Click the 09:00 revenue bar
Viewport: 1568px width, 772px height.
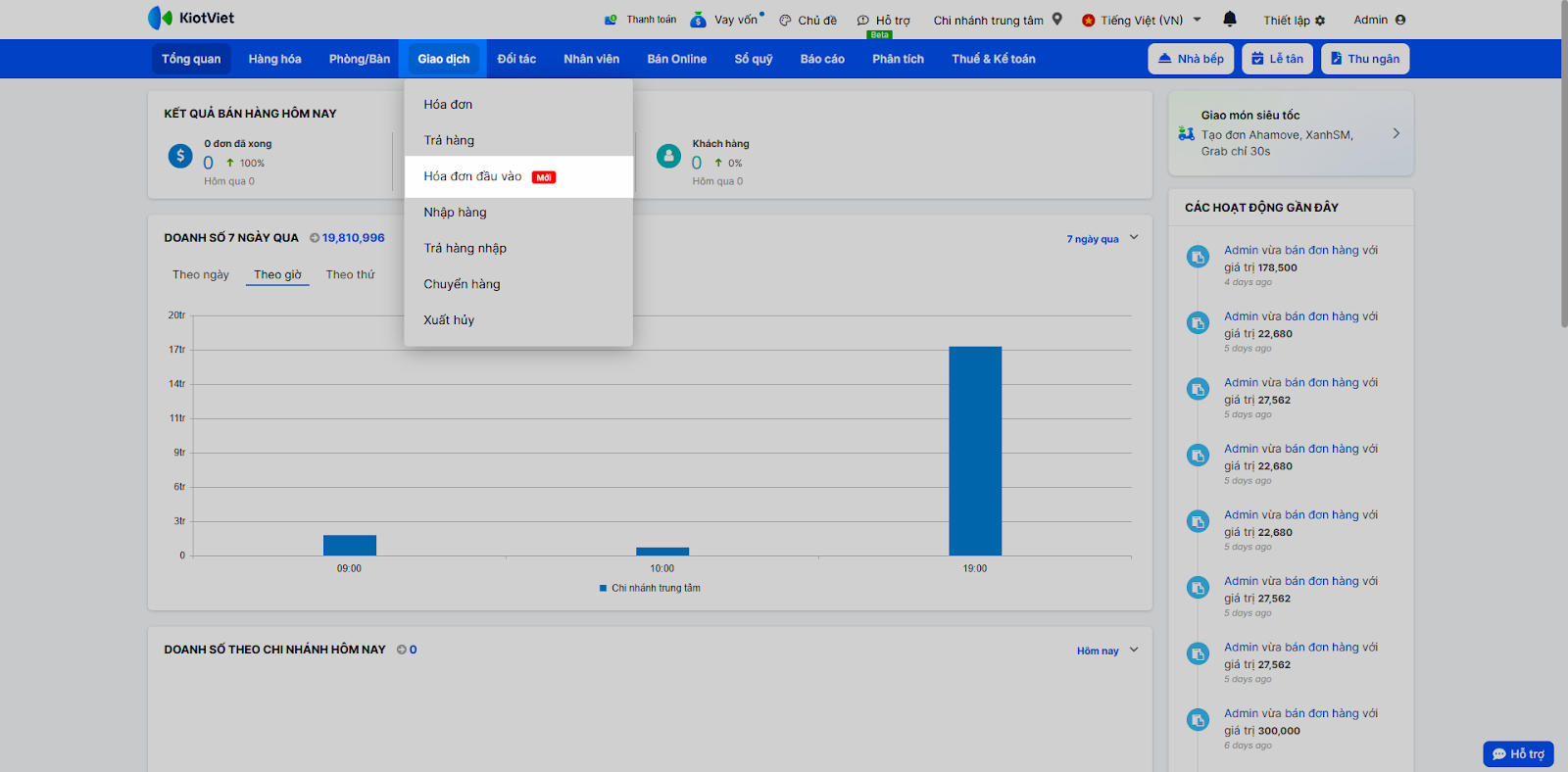[x=350, y=545]
